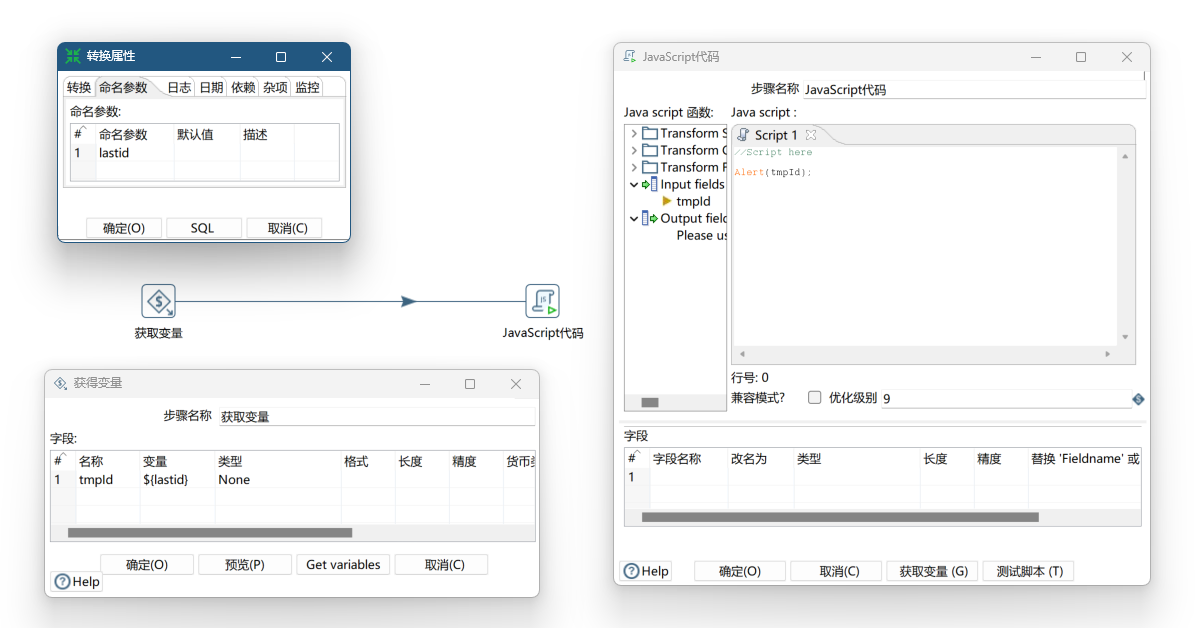Click the 步骤名称 field in JavaScript代码 dialog
This screenshot has height=628, width=1195.
[x=972, y=90]
